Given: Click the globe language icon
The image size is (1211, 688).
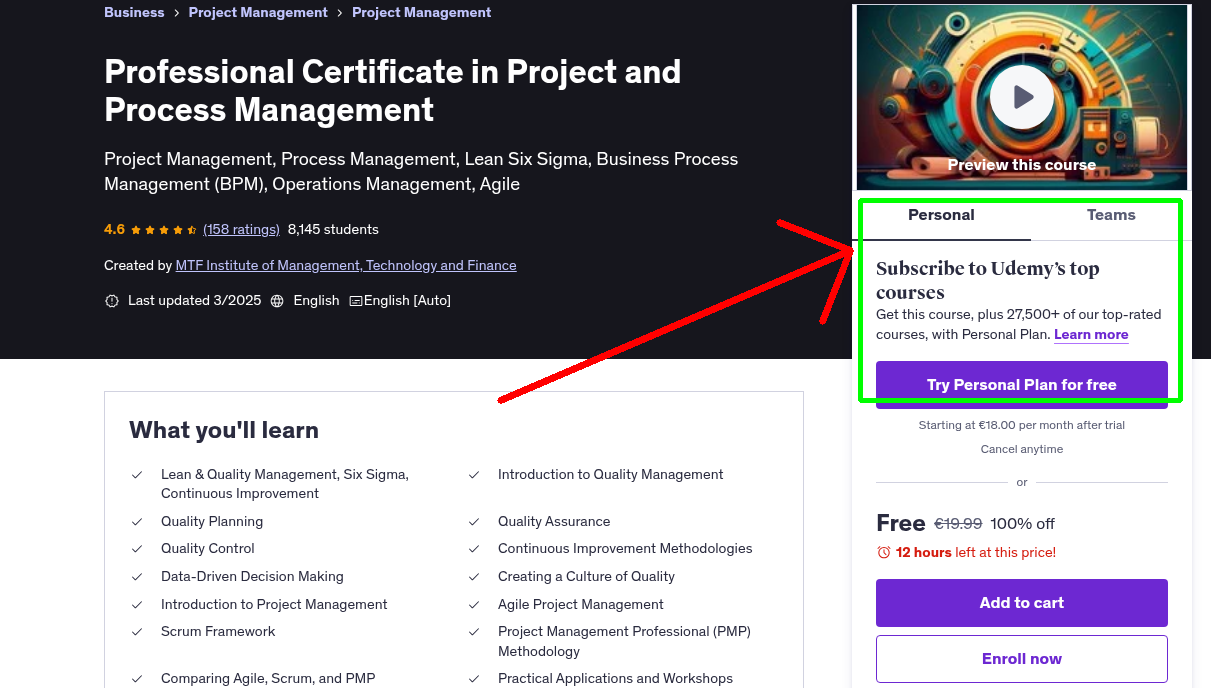Looking at the screenshot, I should [x=277, y=301].
